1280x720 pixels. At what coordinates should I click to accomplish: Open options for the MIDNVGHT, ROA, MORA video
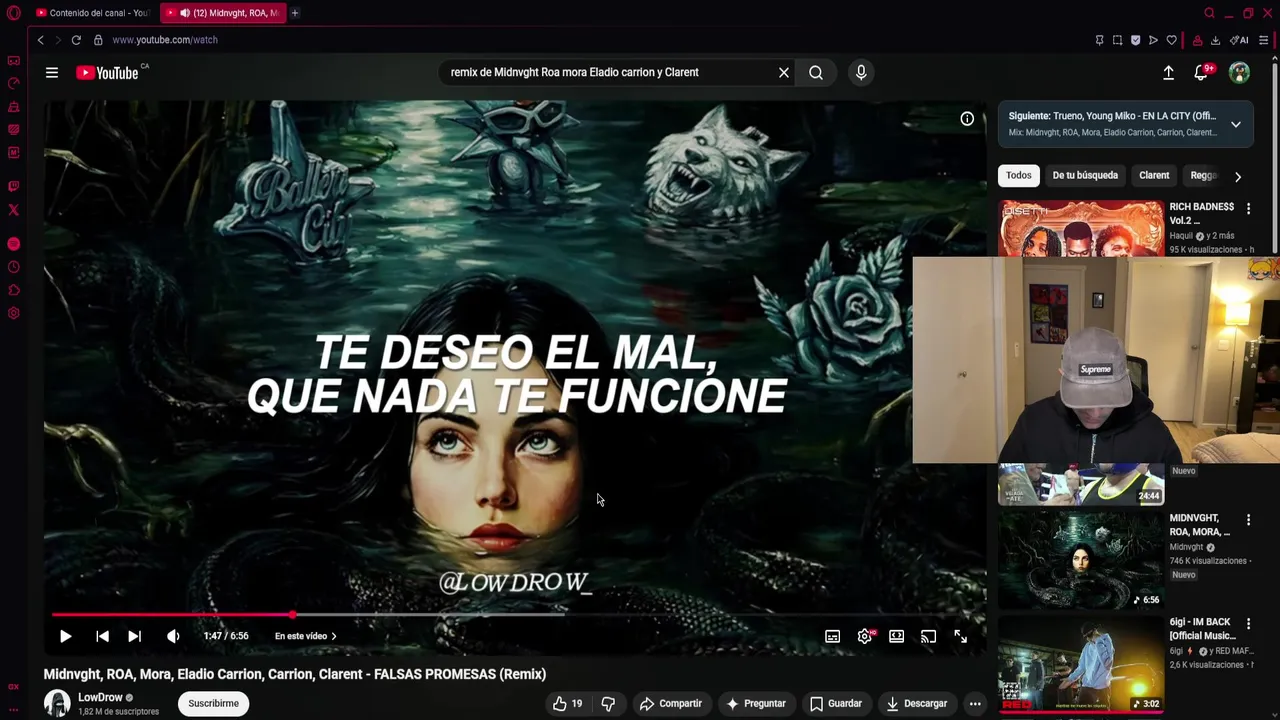coord(1248,520)
